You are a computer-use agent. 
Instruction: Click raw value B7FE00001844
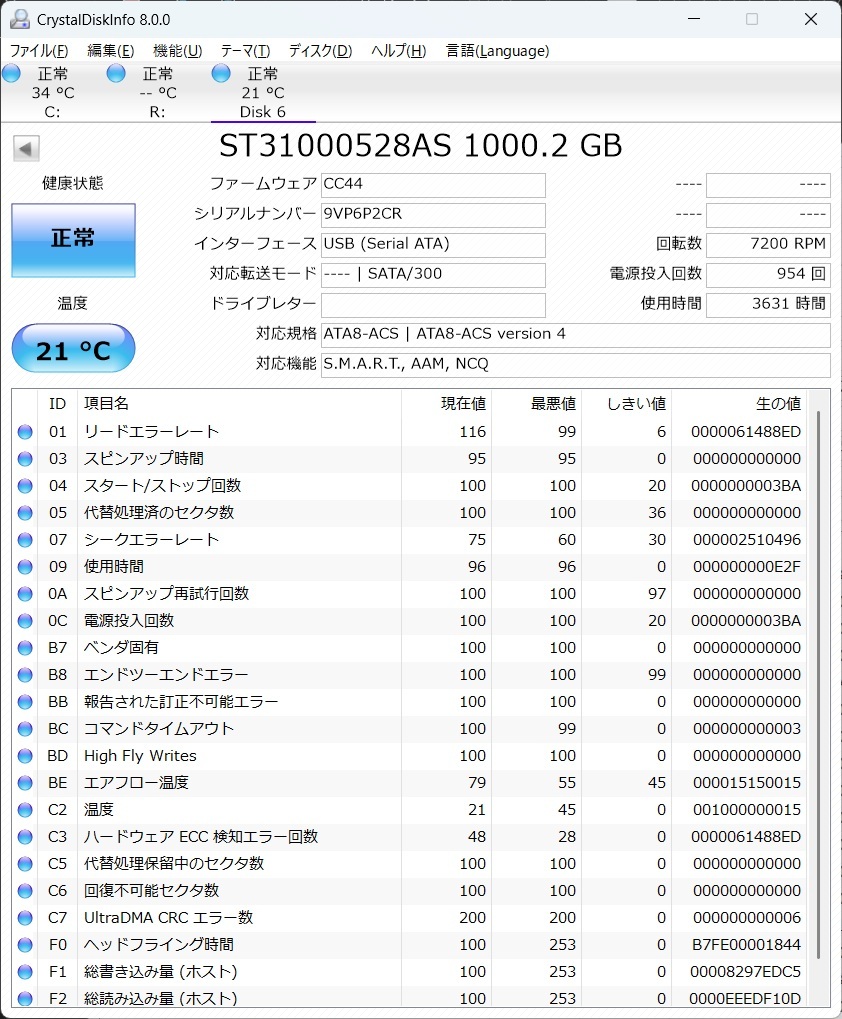point(746,945)
